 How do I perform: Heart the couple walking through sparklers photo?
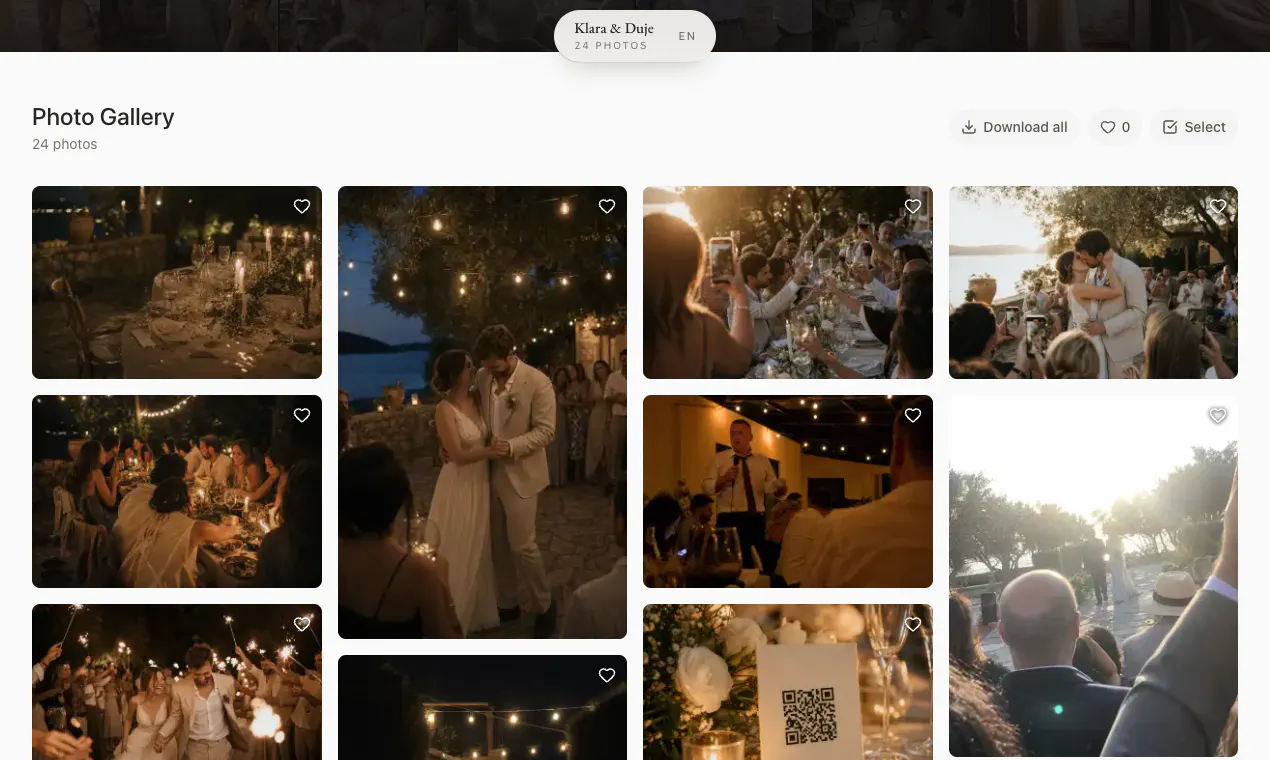coord(302,624)
